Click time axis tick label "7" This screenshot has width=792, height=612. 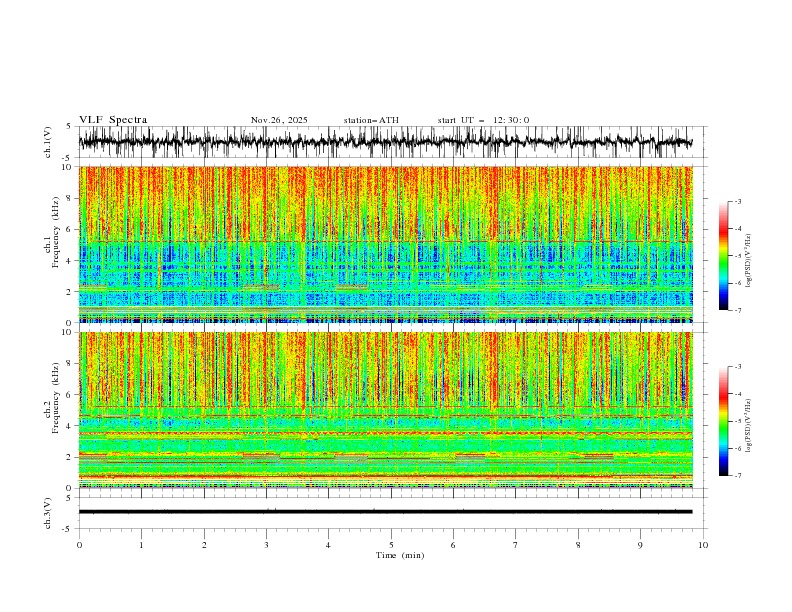click(x=516, y=545)
